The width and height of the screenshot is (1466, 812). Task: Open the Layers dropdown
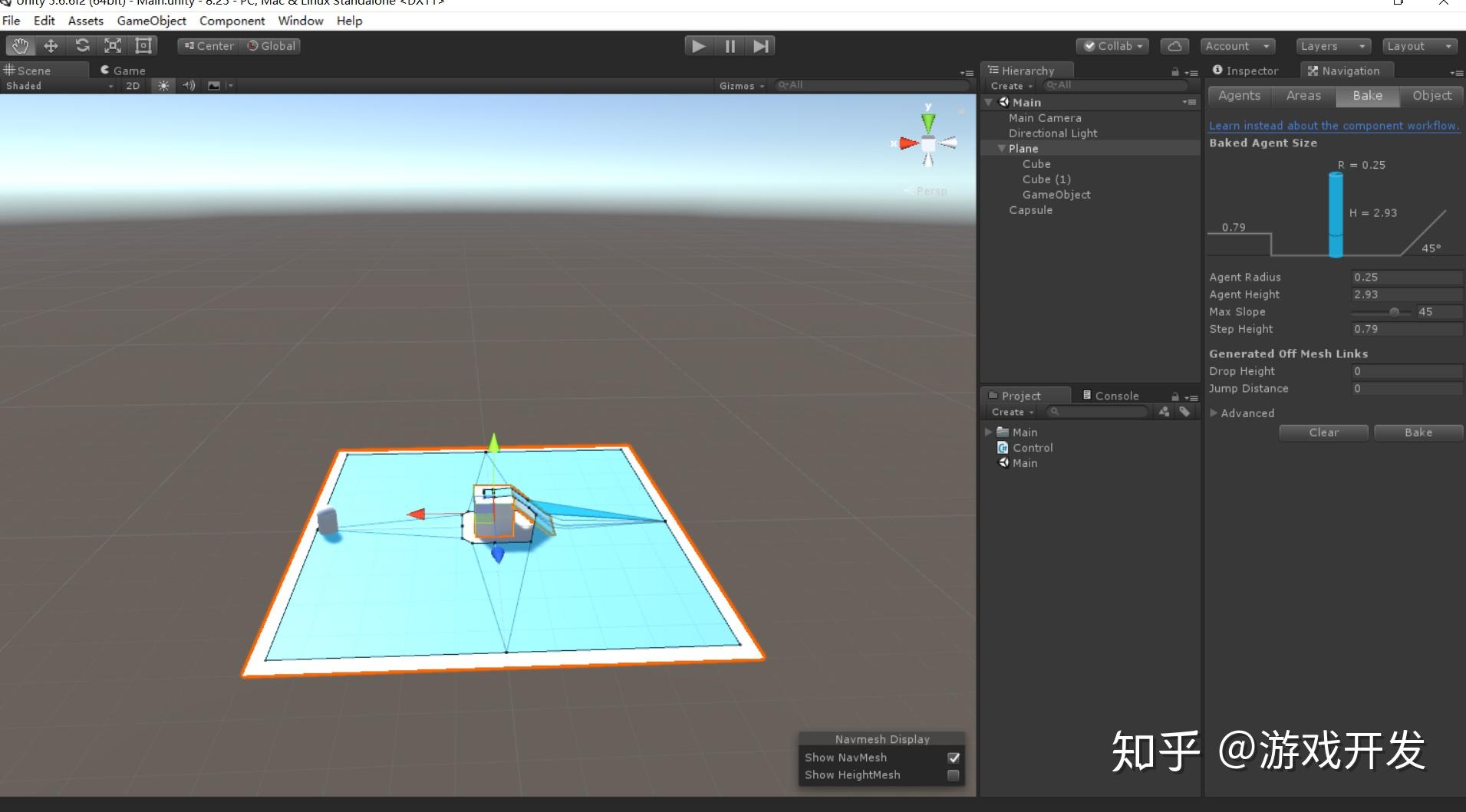(1333, 46)
